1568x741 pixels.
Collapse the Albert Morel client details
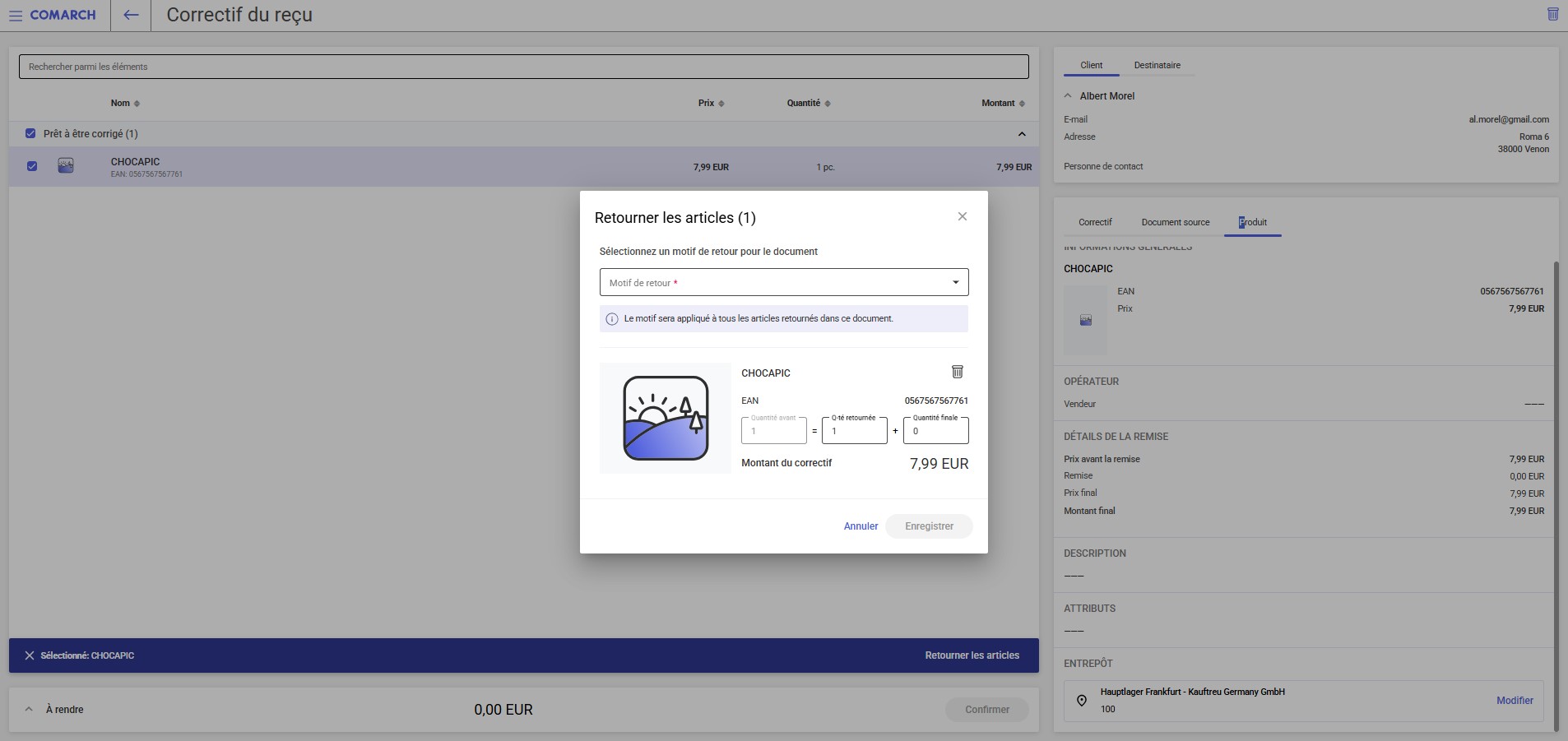pyautogui.click(x=1068, y=96)
